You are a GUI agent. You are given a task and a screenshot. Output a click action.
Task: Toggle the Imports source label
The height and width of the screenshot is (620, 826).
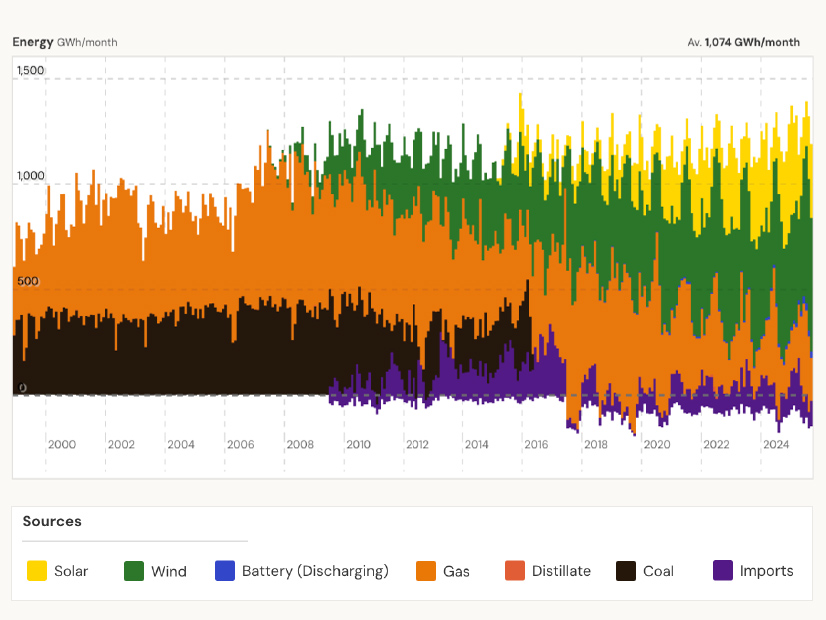pos(766,571)
